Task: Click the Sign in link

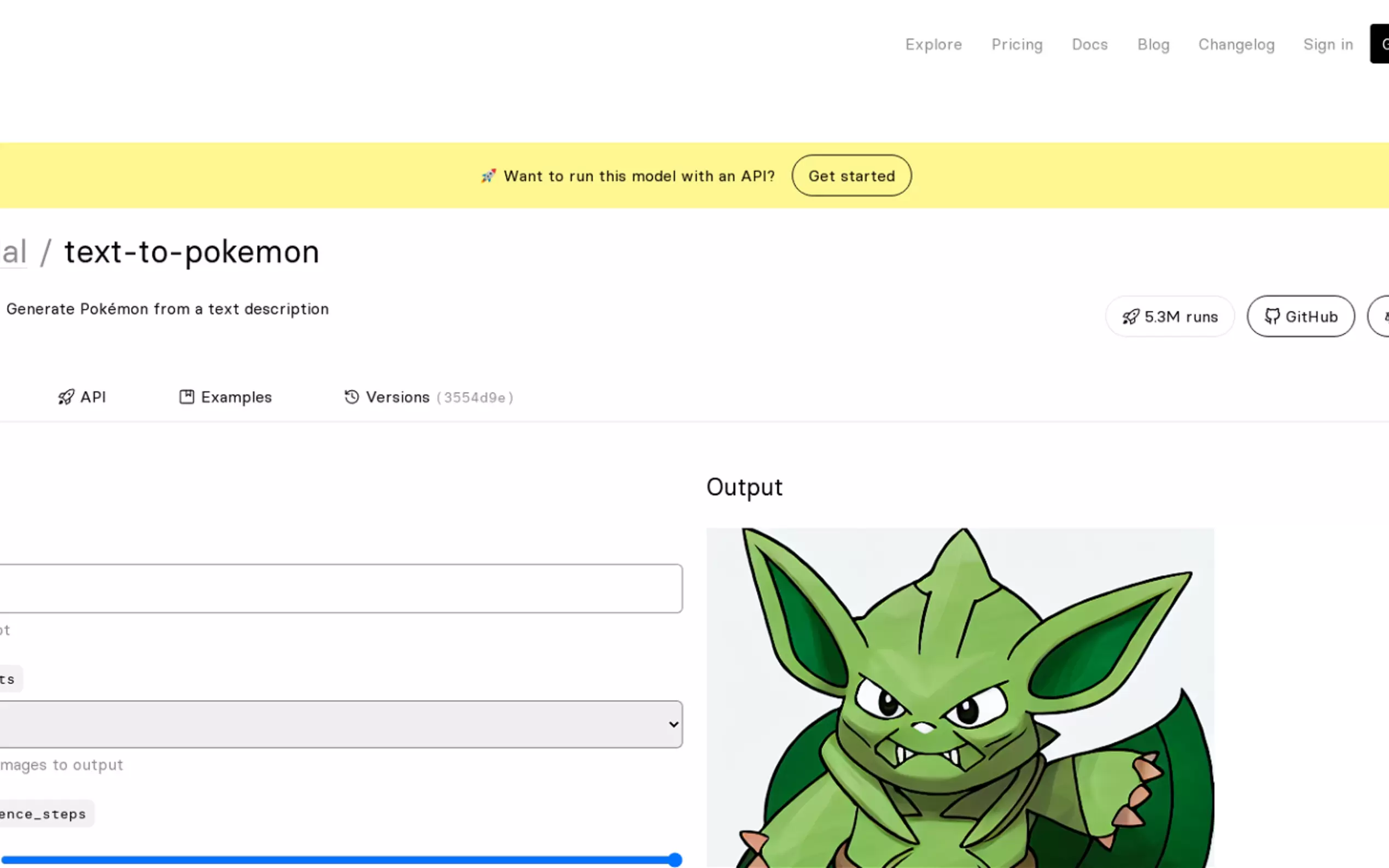Action: coord(1328,45)
